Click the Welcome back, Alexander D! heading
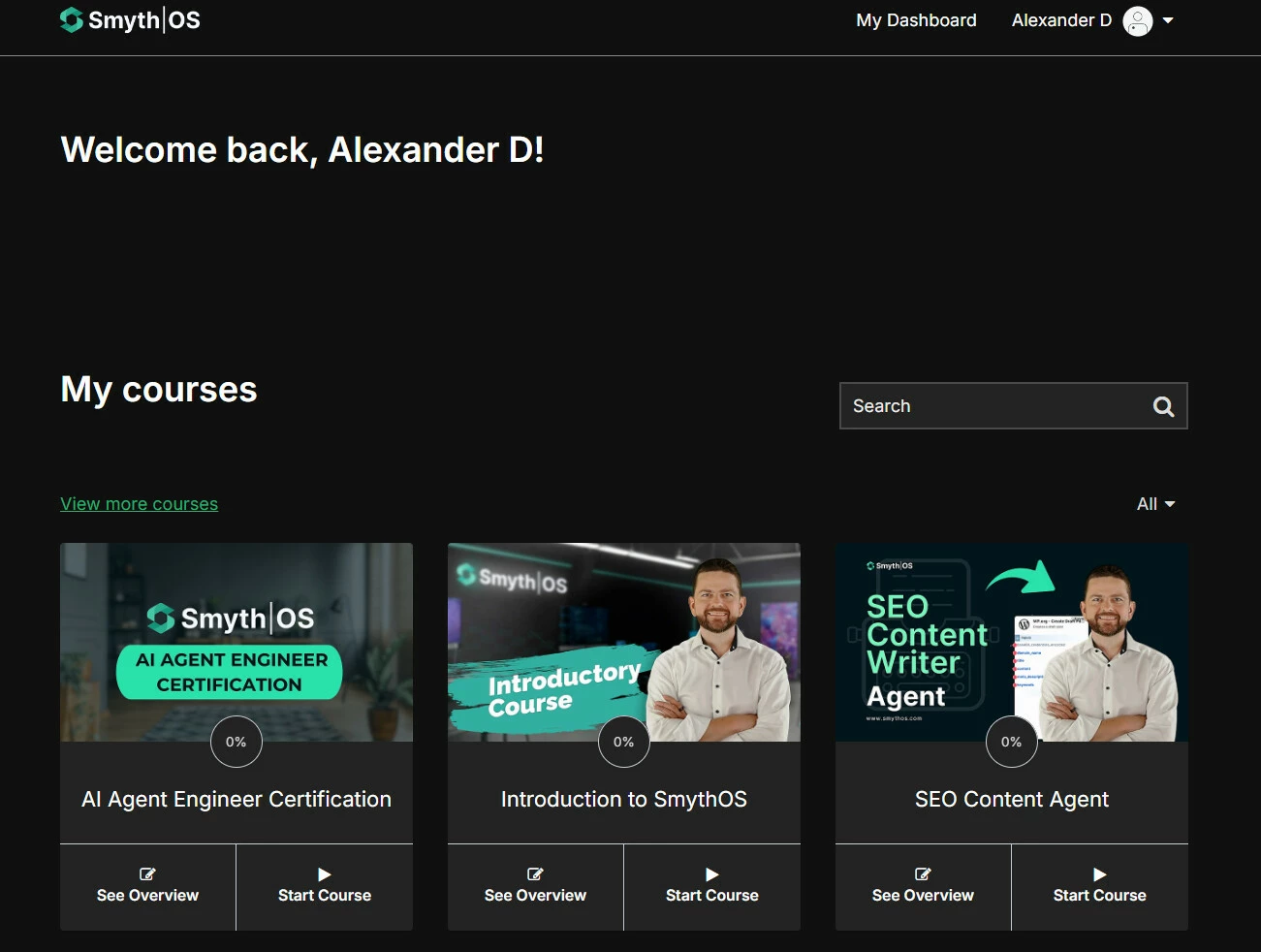The height and width of the screenshot is (952, 1261). tap(302, 150)
